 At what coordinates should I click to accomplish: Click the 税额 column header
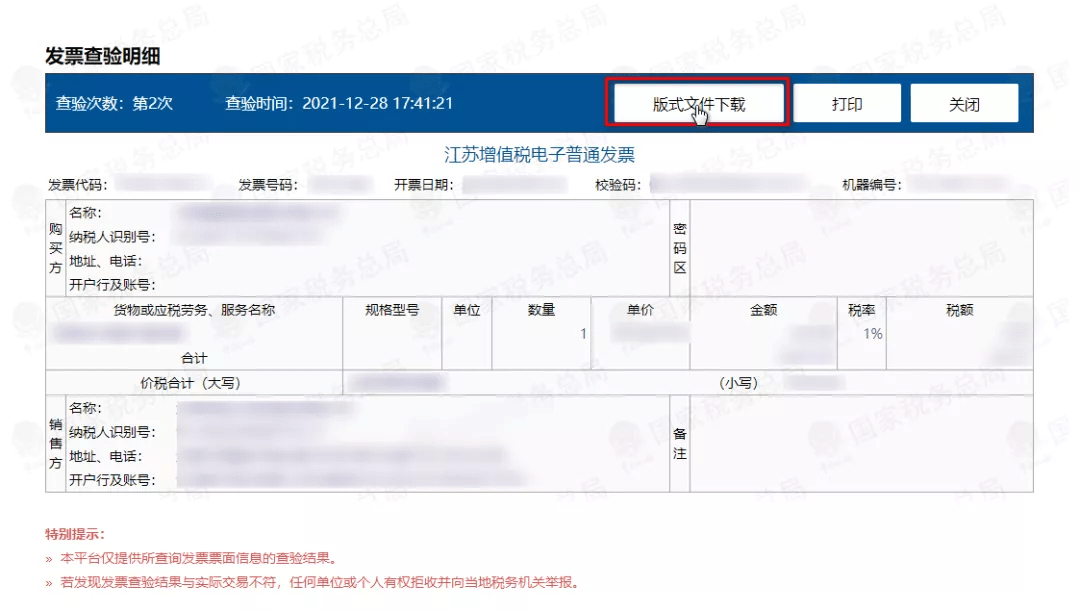point(959,310)
